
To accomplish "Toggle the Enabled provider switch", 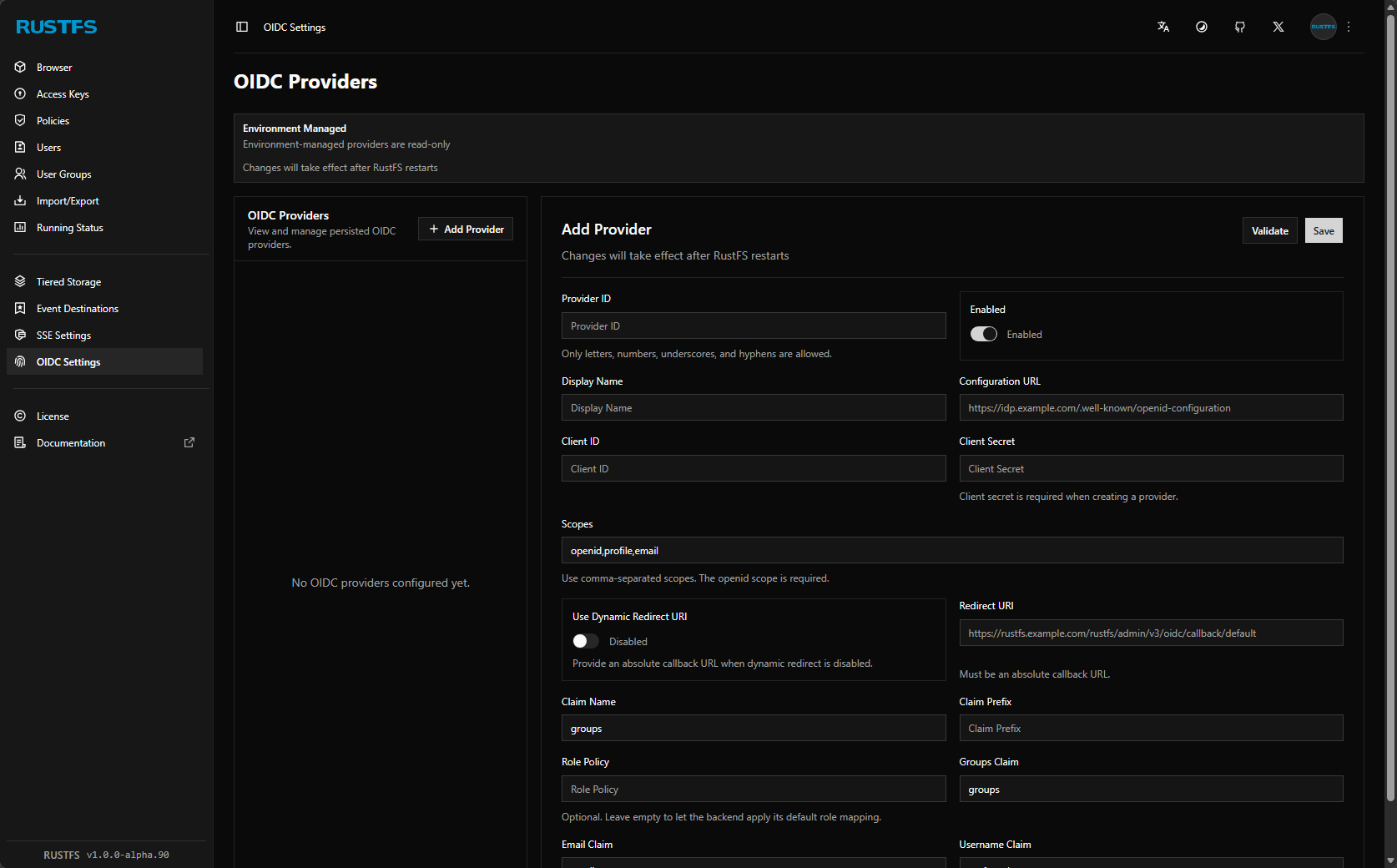I will pos(984,334).
